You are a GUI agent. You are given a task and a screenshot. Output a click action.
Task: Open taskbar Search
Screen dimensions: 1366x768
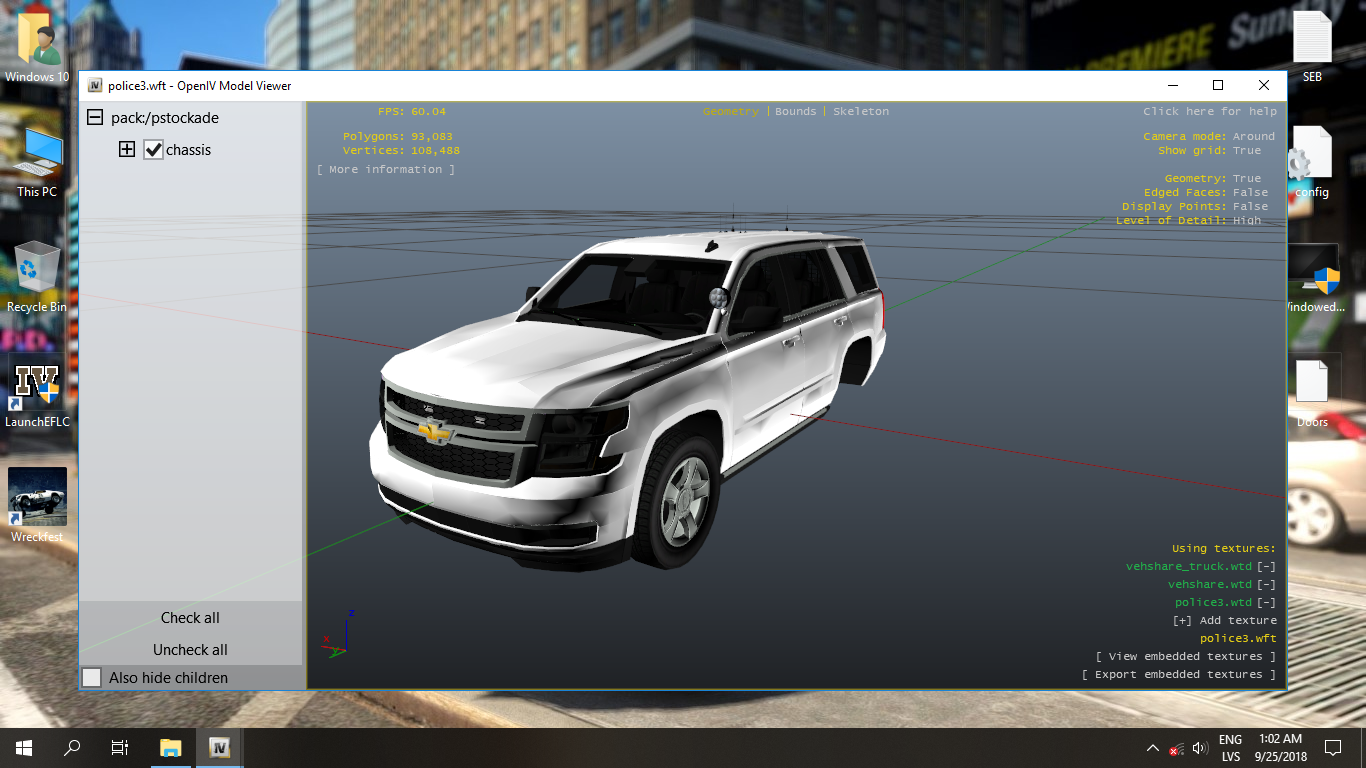(x=72, y=748)
